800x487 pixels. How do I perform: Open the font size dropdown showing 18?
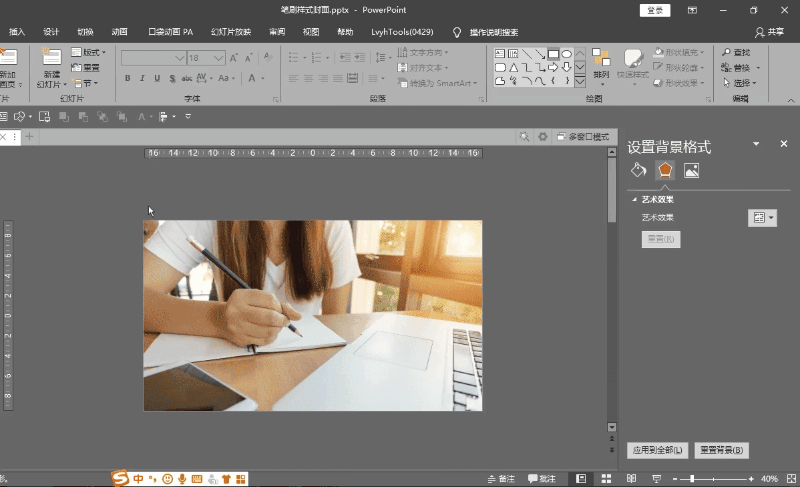click(218, 58)
